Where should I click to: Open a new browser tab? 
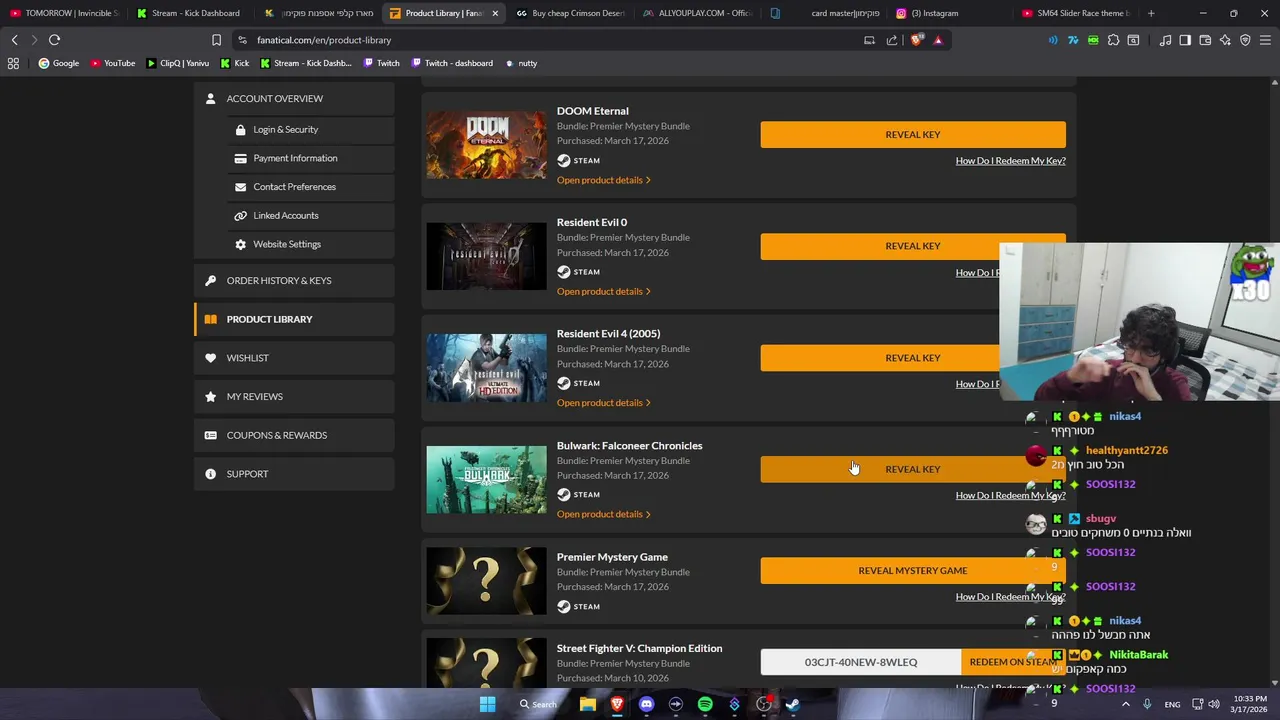pos(1151,13)
